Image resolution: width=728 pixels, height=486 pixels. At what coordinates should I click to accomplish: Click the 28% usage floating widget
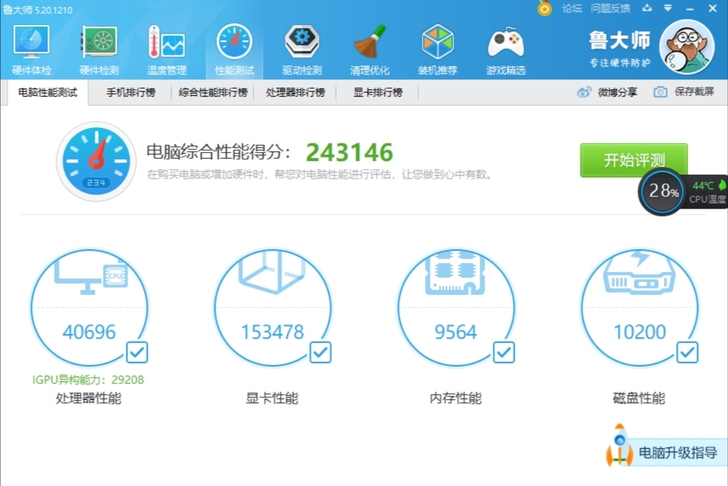(x=663, y=191)
